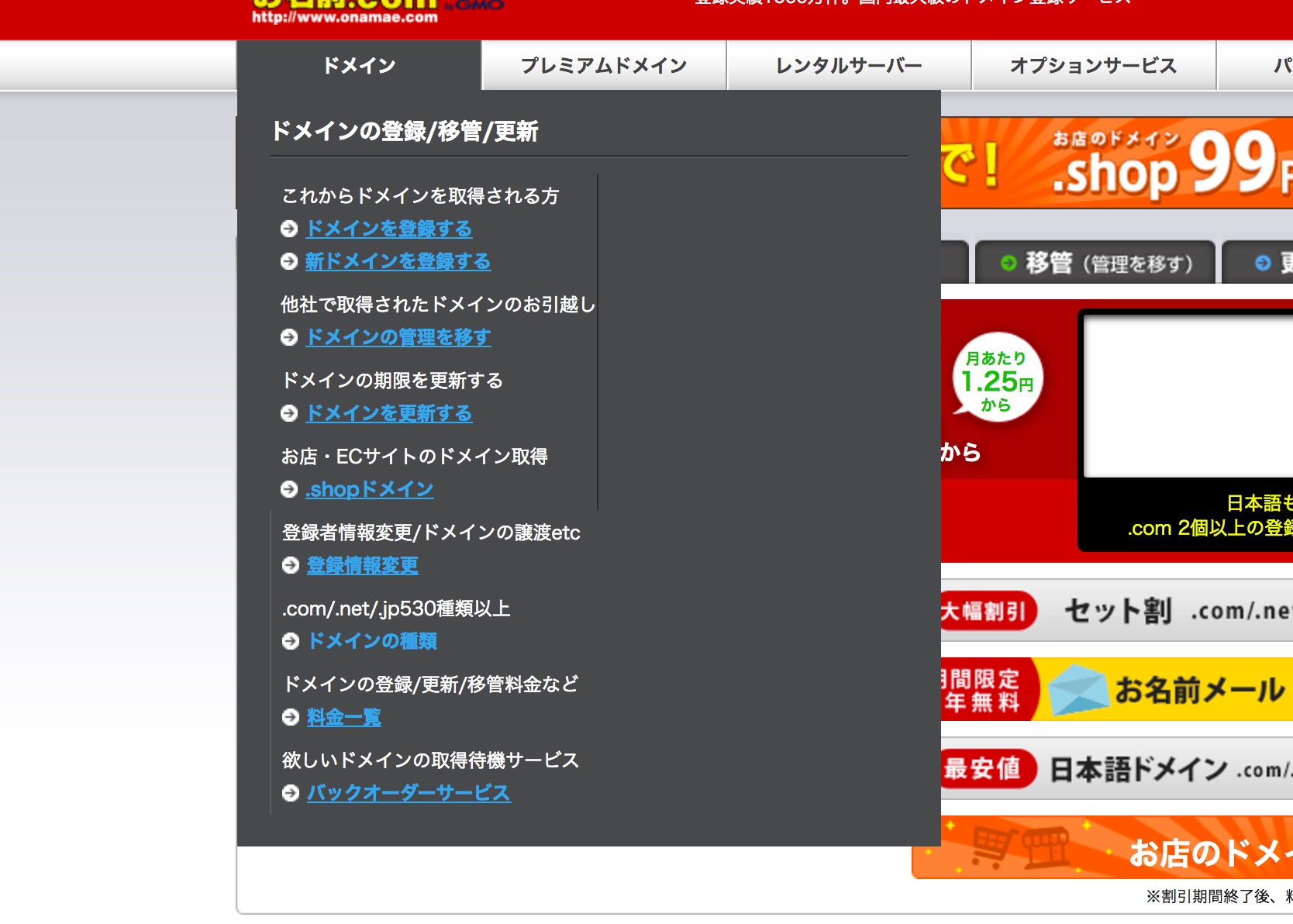1293x924 pixels.
Task: Click the ドメインの登録/移管/更新 heading
Action: pyautogui.click(x=405, y=131)
